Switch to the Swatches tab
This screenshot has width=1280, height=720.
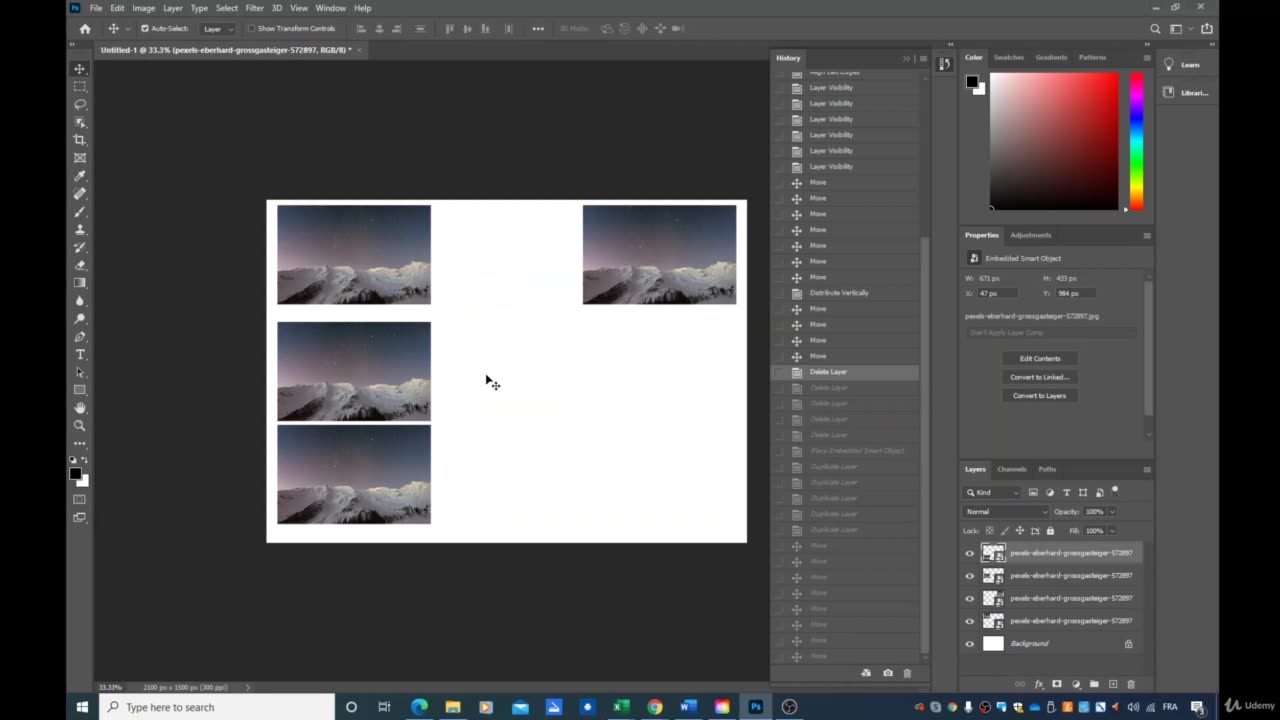1008,57
